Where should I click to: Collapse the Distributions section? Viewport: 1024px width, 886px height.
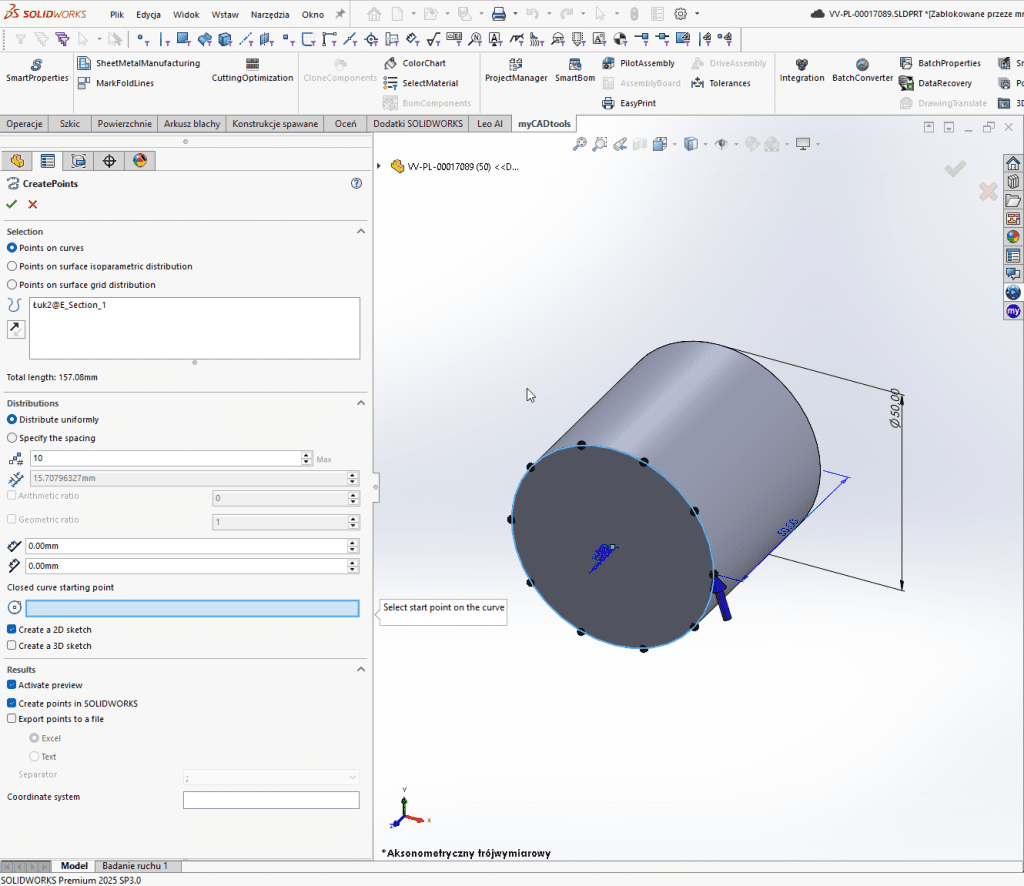pyautogui.click(x=360, y=403)
